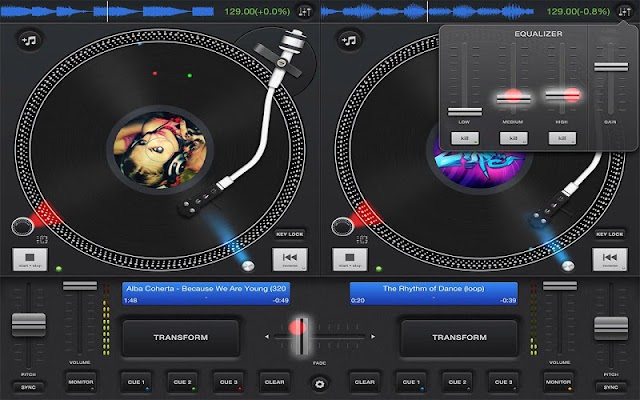Click the right crossfader arrow
The height and width of the screenshot is (400, 640).
[x=372, y=337]
